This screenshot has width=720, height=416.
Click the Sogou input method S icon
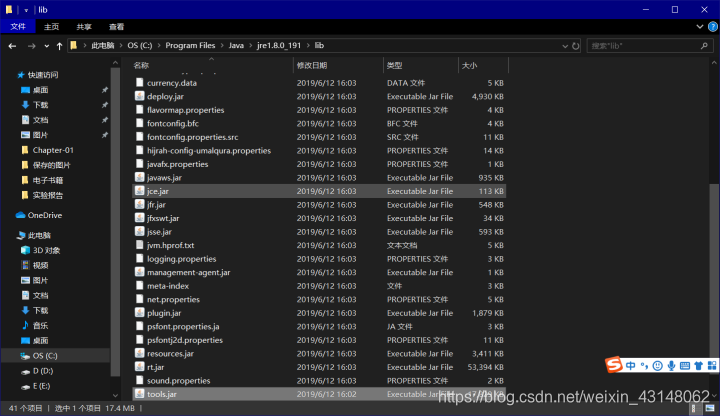[x=614, y=365]
